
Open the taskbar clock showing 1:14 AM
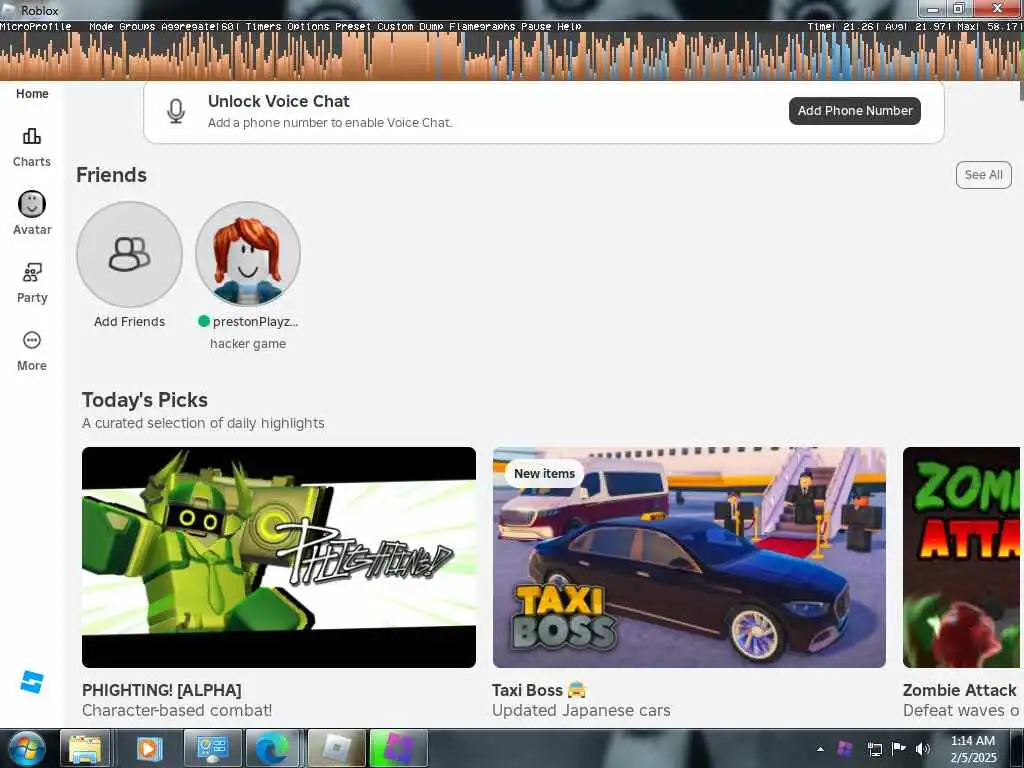tap(973, 749)
